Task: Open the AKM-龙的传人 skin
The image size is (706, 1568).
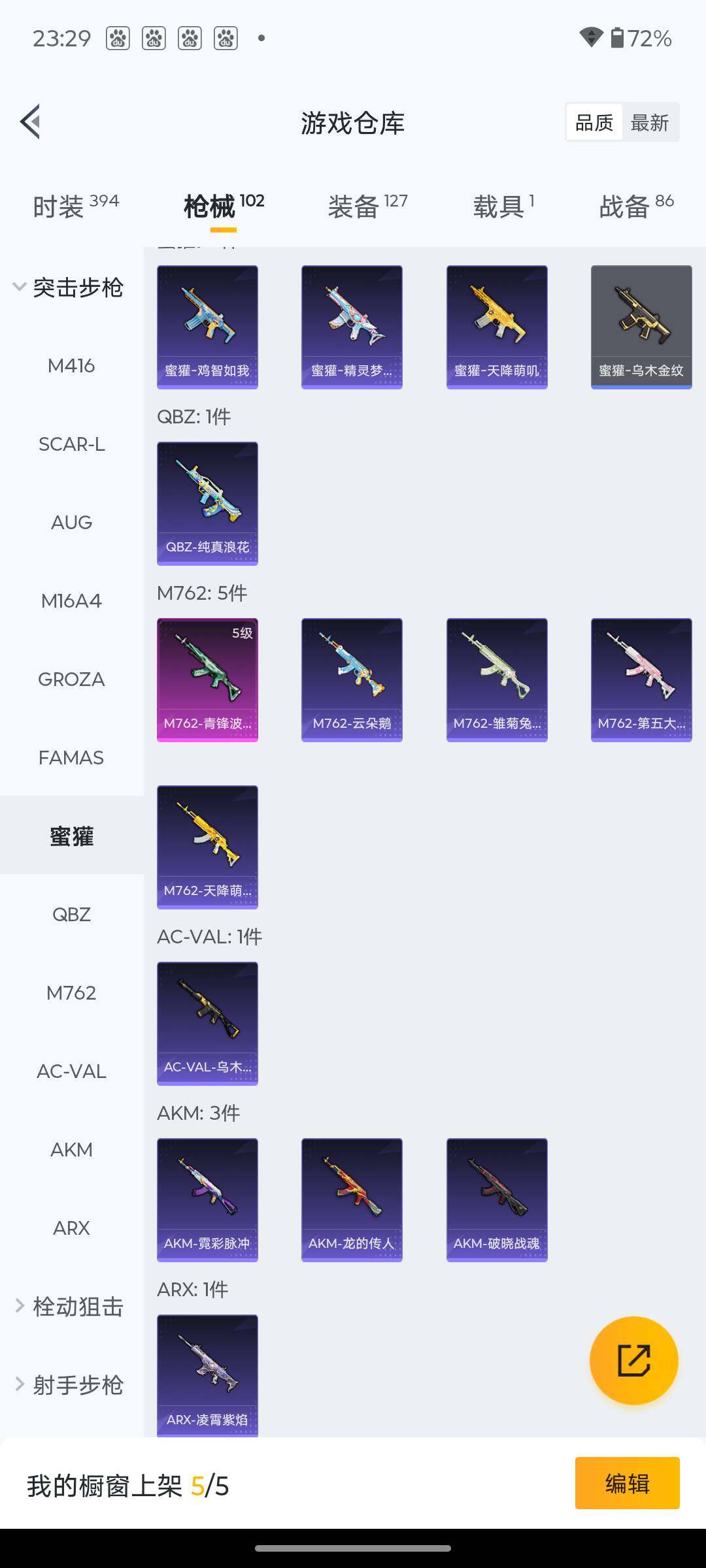Action: (x=352, y=1200)
